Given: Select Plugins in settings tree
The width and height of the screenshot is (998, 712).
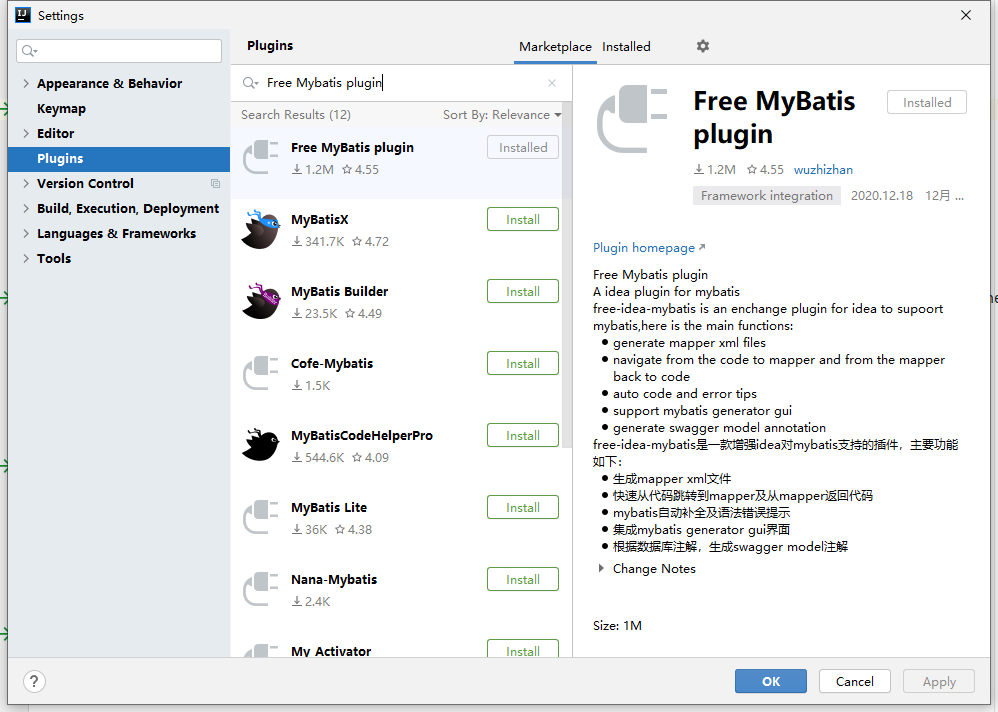Looking at the screenshot, I should pos(119,158).
